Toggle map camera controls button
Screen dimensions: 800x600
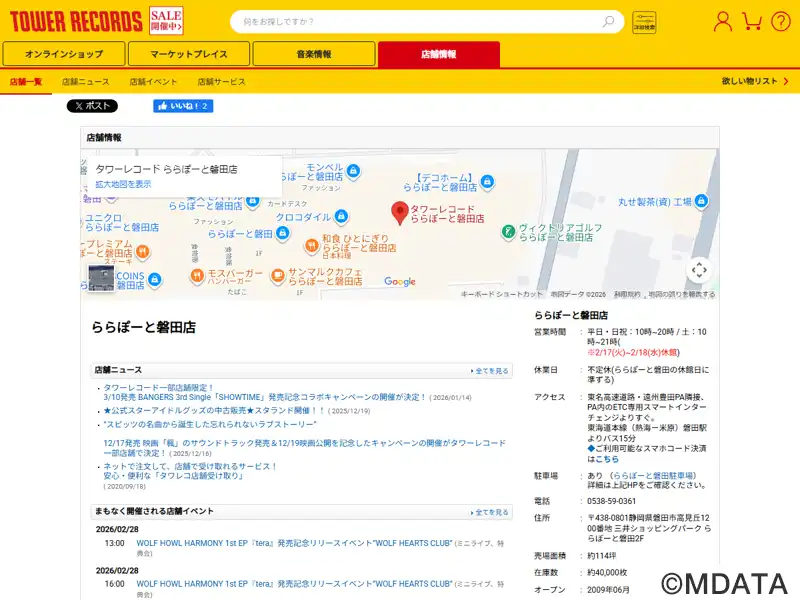(699, 269)
